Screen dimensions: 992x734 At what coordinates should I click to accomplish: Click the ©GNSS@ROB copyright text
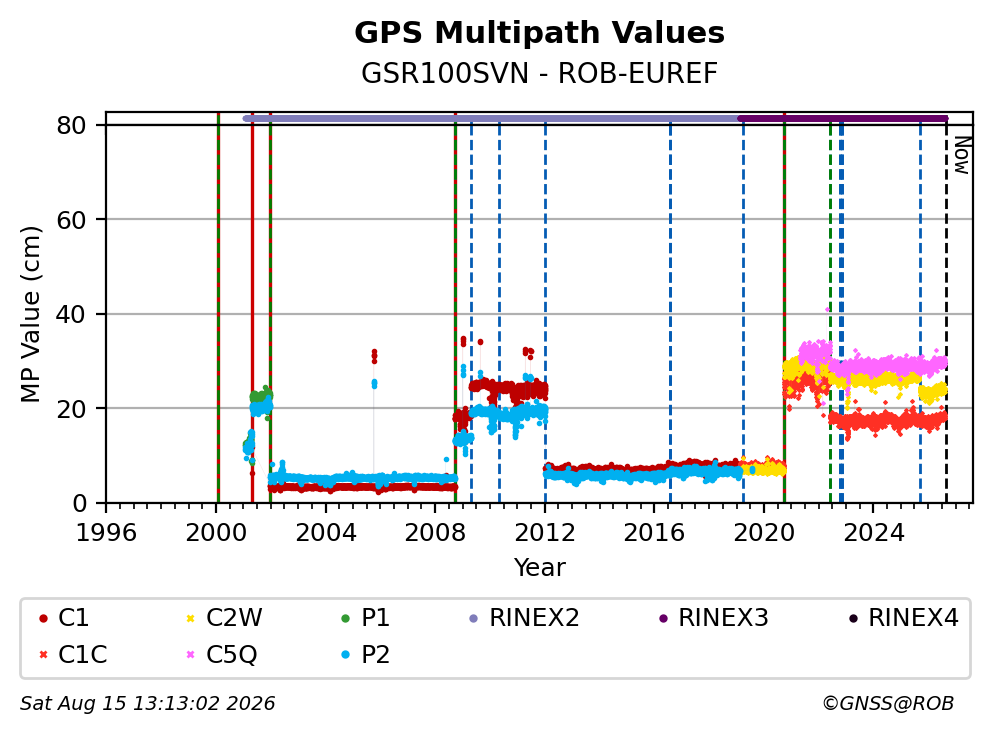pyautogui.click(x=888, y=704)
